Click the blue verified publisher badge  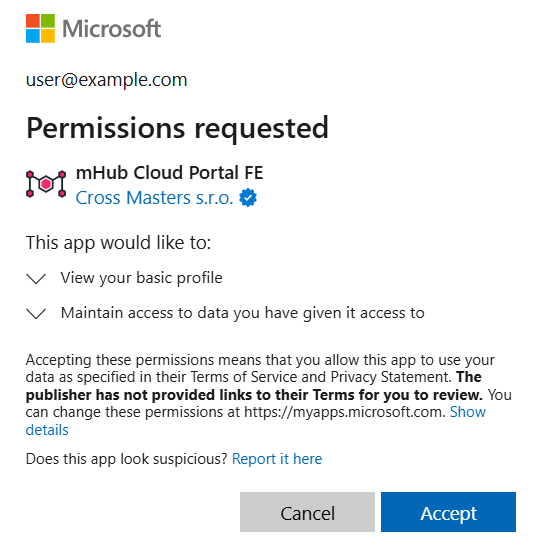click(248, 197)
